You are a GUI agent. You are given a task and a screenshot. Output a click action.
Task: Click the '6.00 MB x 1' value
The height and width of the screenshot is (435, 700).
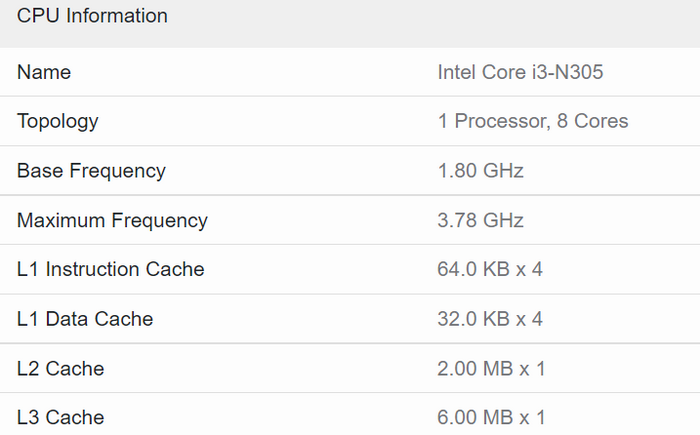click(x=492, y=417)
